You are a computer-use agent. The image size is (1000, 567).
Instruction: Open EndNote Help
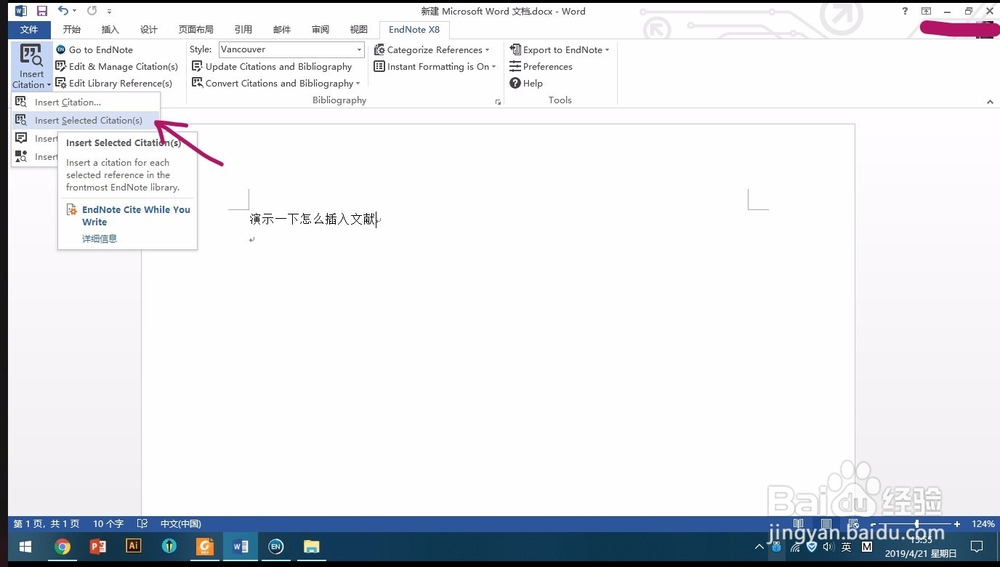click(x=526, y=83)
